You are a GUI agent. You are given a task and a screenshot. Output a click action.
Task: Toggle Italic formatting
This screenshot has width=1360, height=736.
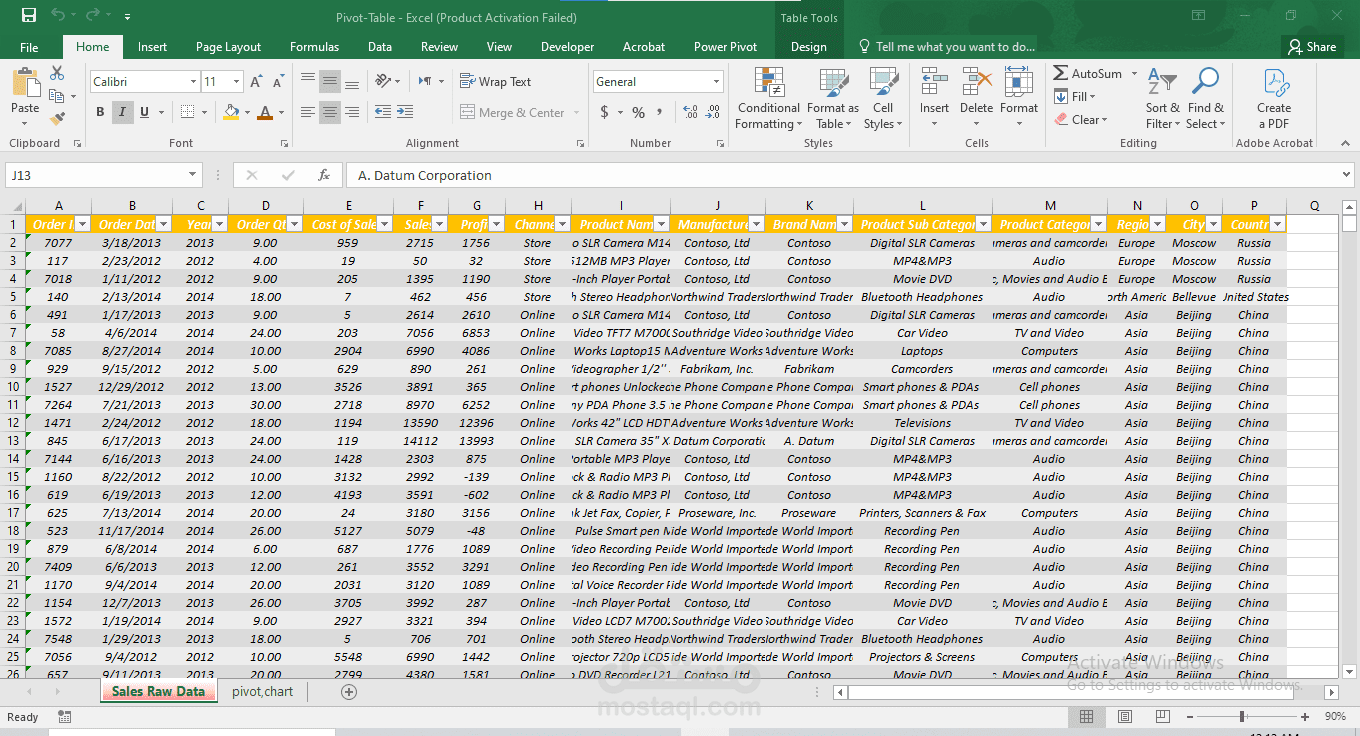click(122, 112)
